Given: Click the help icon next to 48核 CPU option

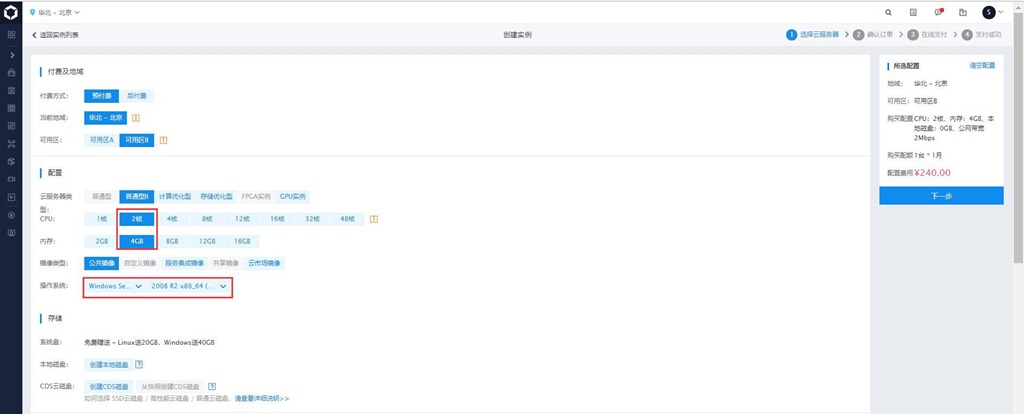Looking at the screenshot, I should [x=373, y=218].
